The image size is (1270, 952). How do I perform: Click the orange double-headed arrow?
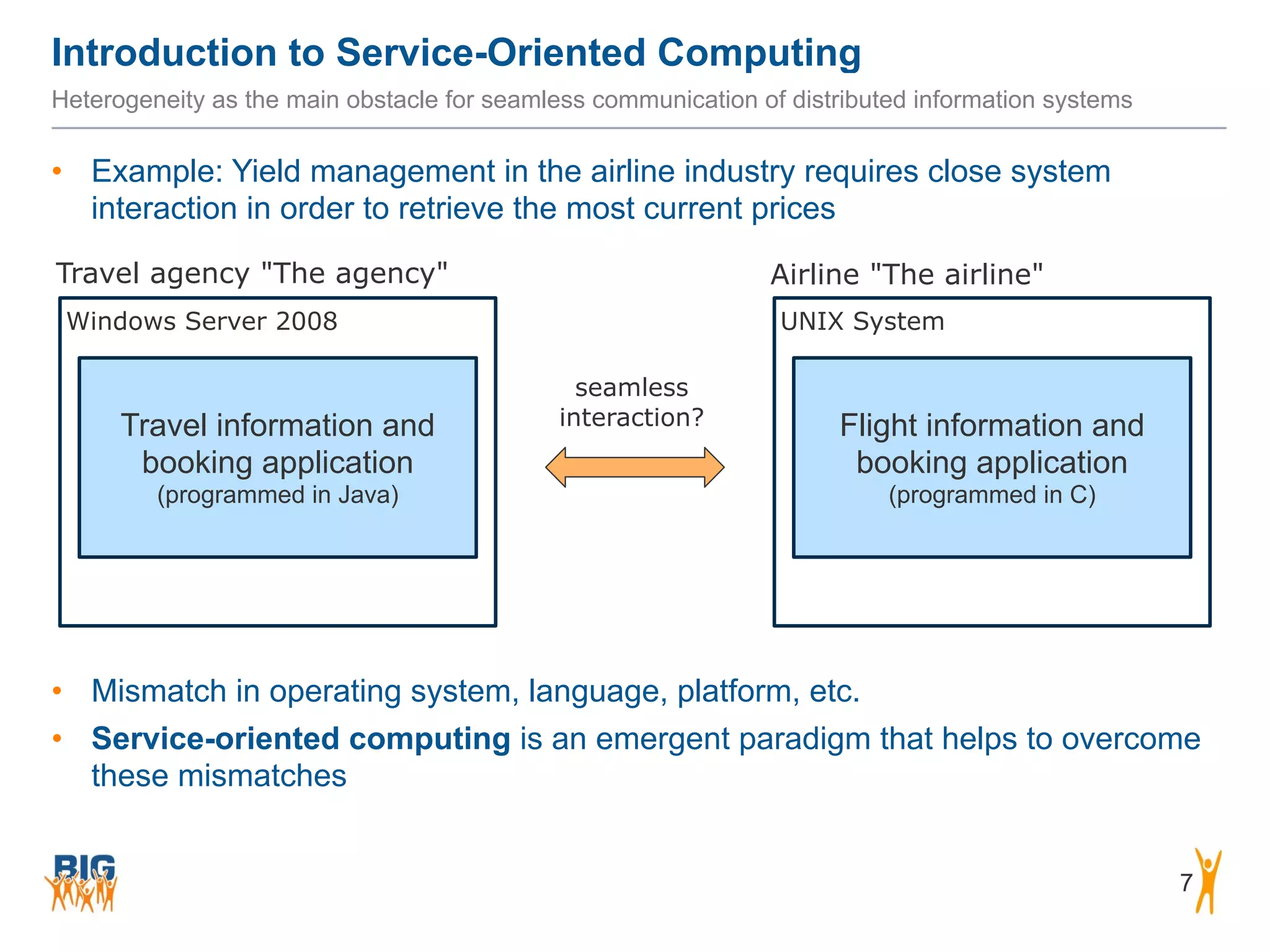pyautogui.click(x=634, y=467)
